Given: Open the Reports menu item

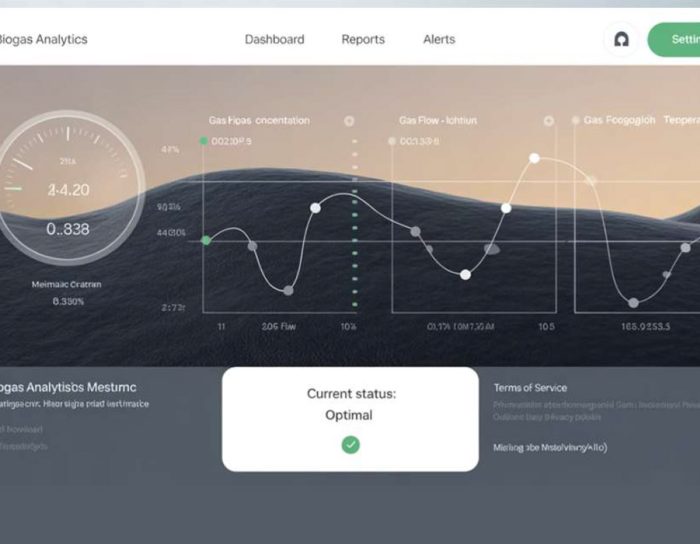Looking at the screenshot, I should (363, 40).
